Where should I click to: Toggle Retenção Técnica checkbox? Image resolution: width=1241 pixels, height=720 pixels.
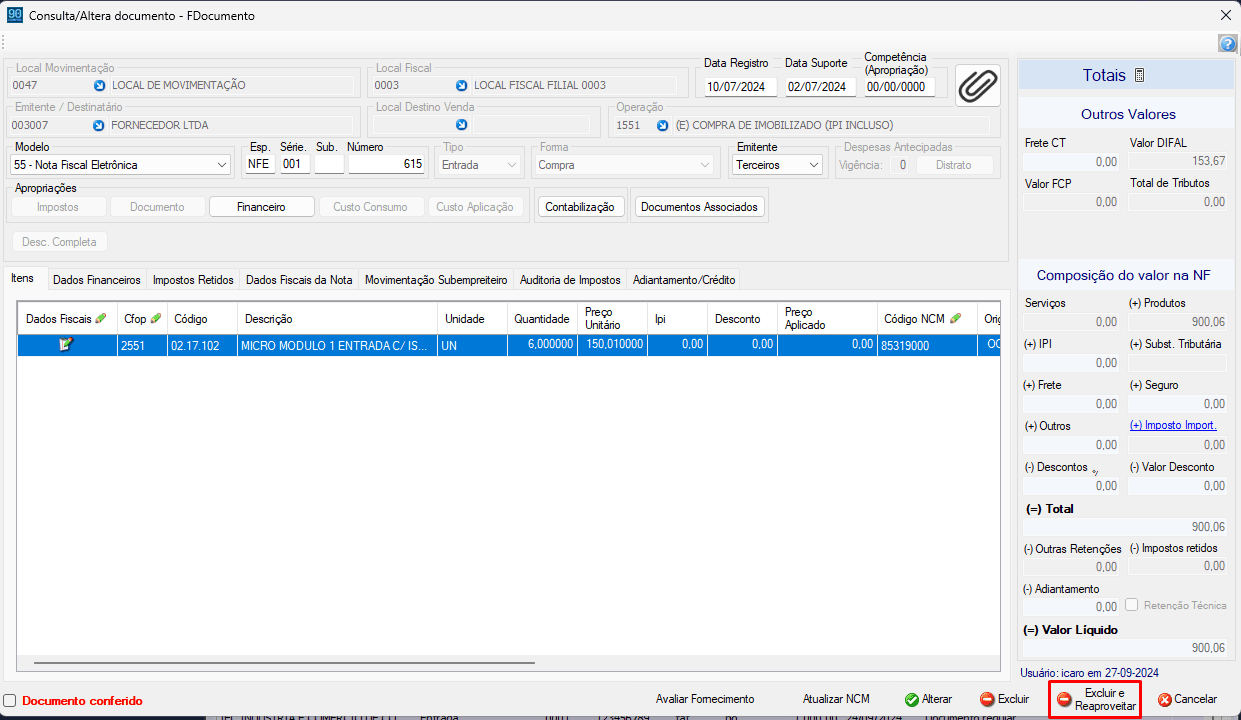tap(1131, 604)
